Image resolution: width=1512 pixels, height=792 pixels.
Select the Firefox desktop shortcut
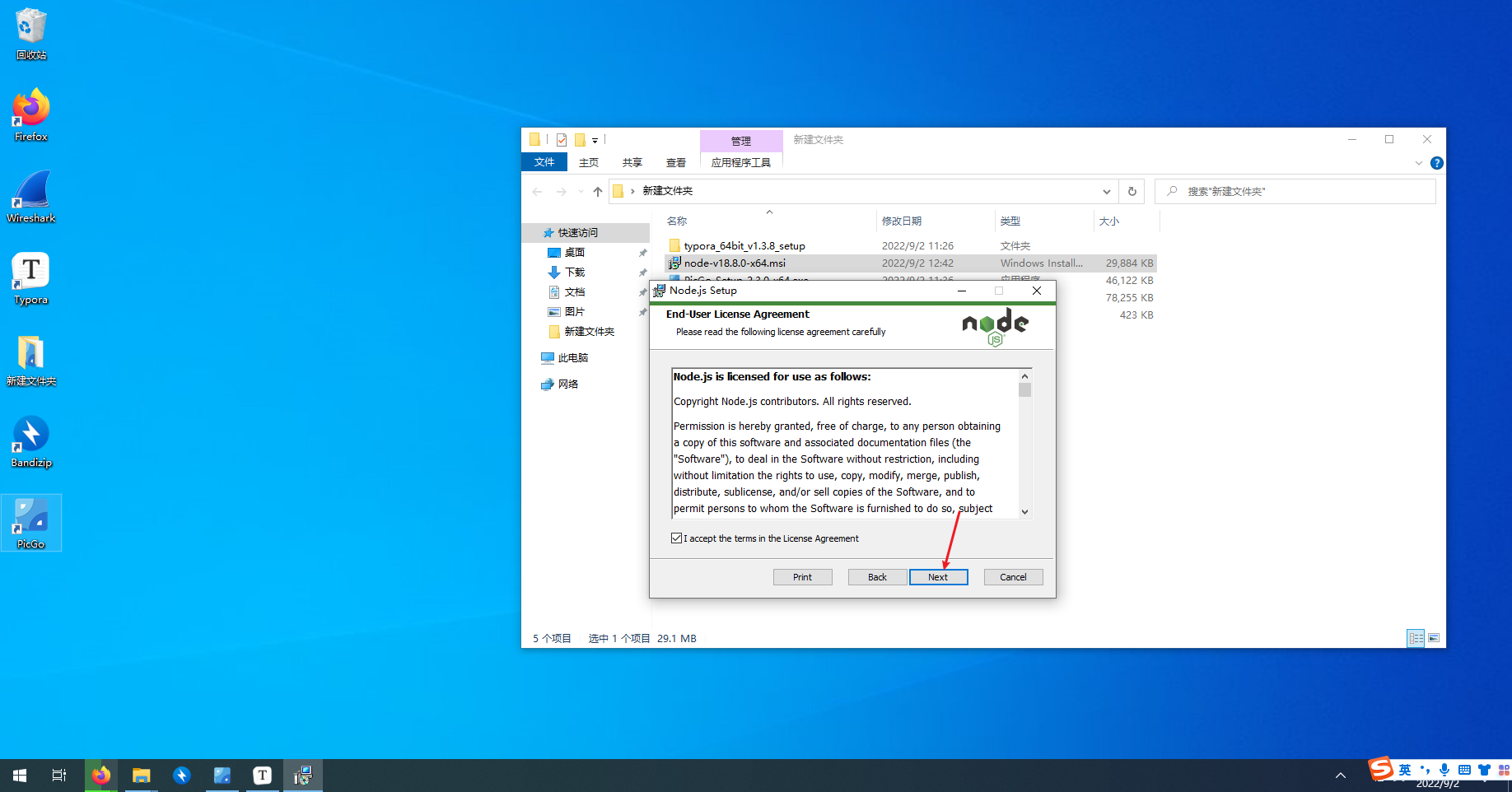[31, 115]
